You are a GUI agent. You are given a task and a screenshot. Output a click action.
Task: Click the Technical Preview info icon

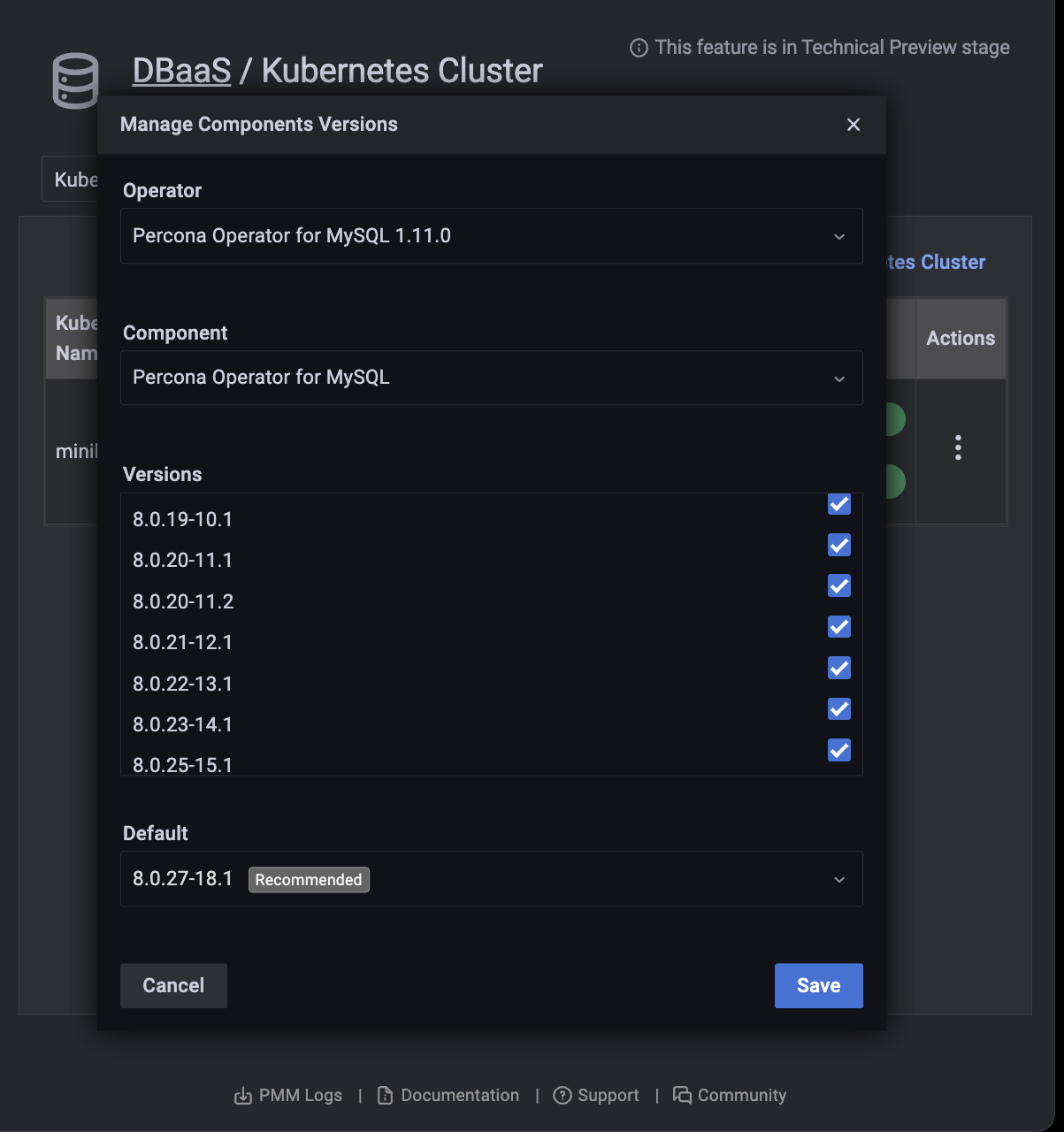tap(639, 48)
